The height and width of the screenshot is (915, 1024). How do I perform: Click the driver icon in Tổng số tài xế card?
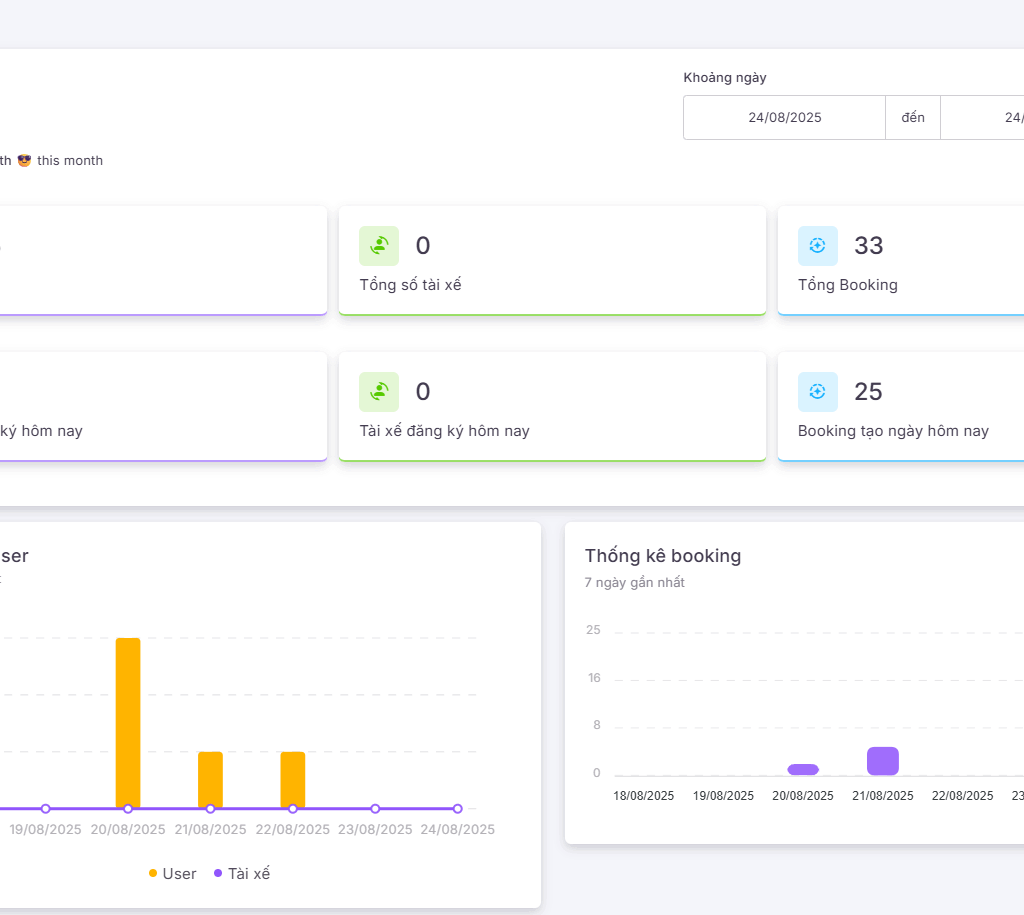tap(379, 246)
